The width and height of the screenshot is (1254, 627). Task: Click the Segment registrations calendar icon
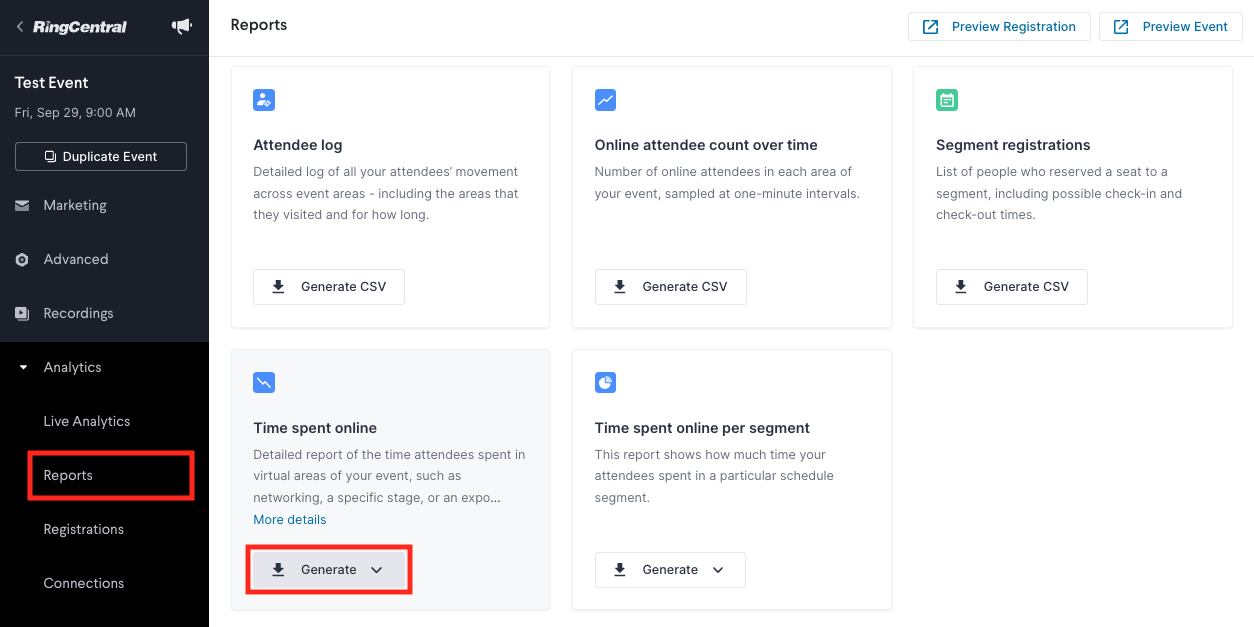pyautogui.click(x=946, y=100)
